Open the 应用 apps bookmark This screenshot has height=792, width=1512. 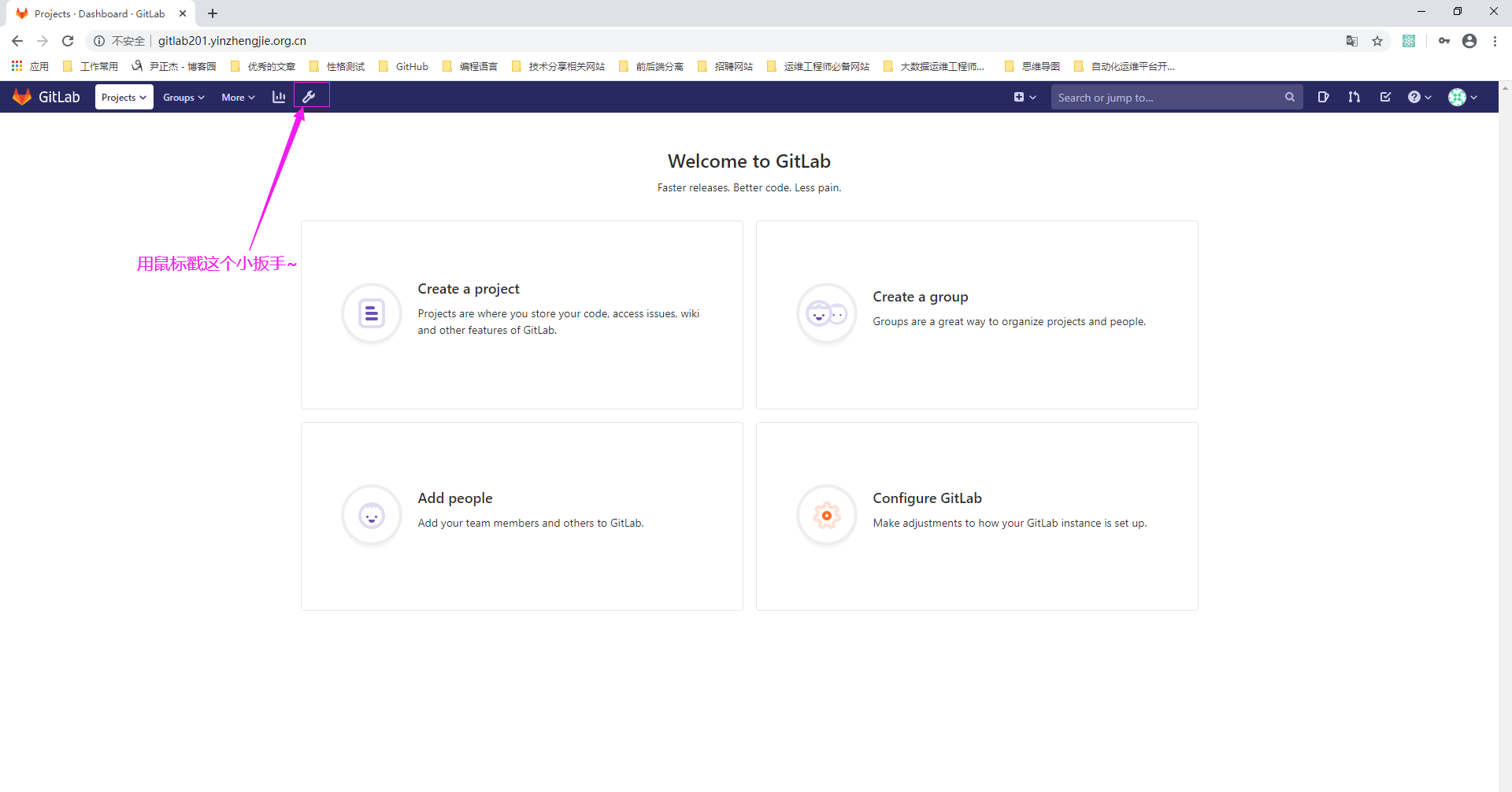pos(30,66)
